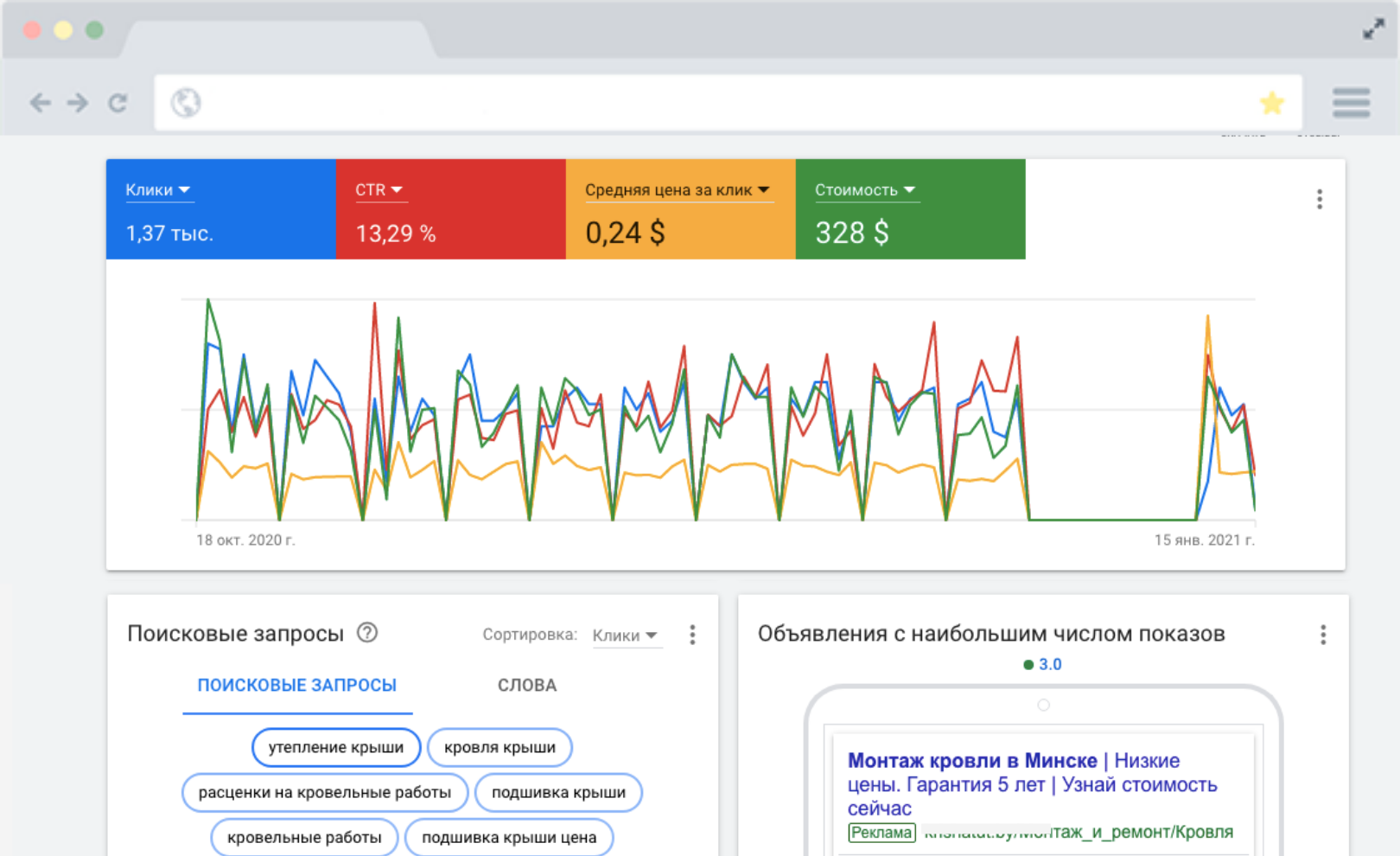This screenshot has width=1400, height=856.
Task: Select the кровельные работы query chip
Action: tap(304, 837)
